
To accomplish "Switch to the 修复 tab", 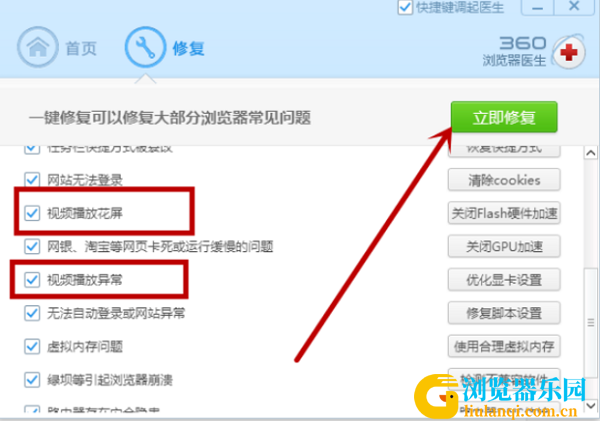I will coord(188,49).
